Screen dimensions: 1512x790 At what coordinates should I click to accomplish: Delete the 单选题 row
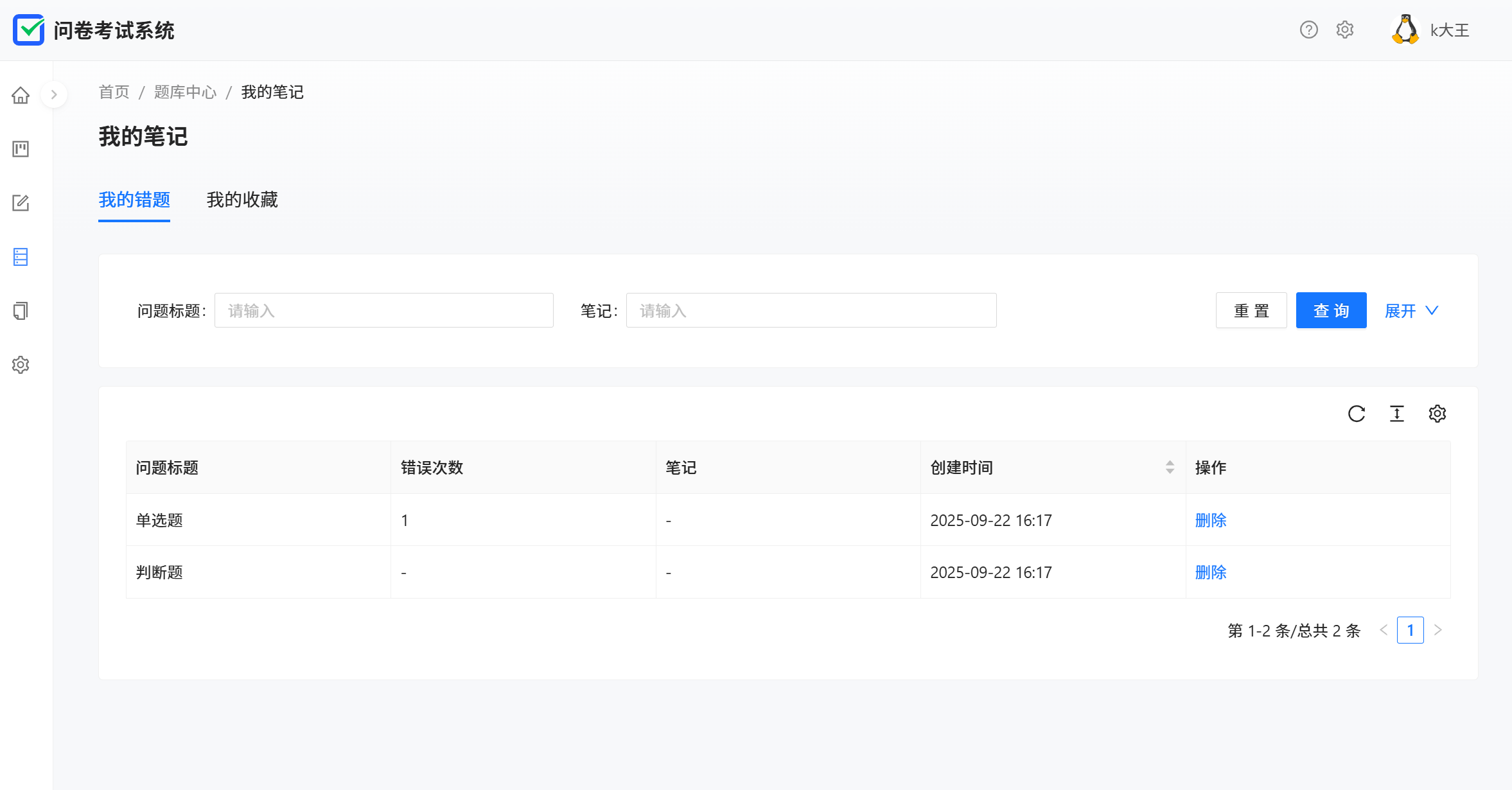point(1210,520)
